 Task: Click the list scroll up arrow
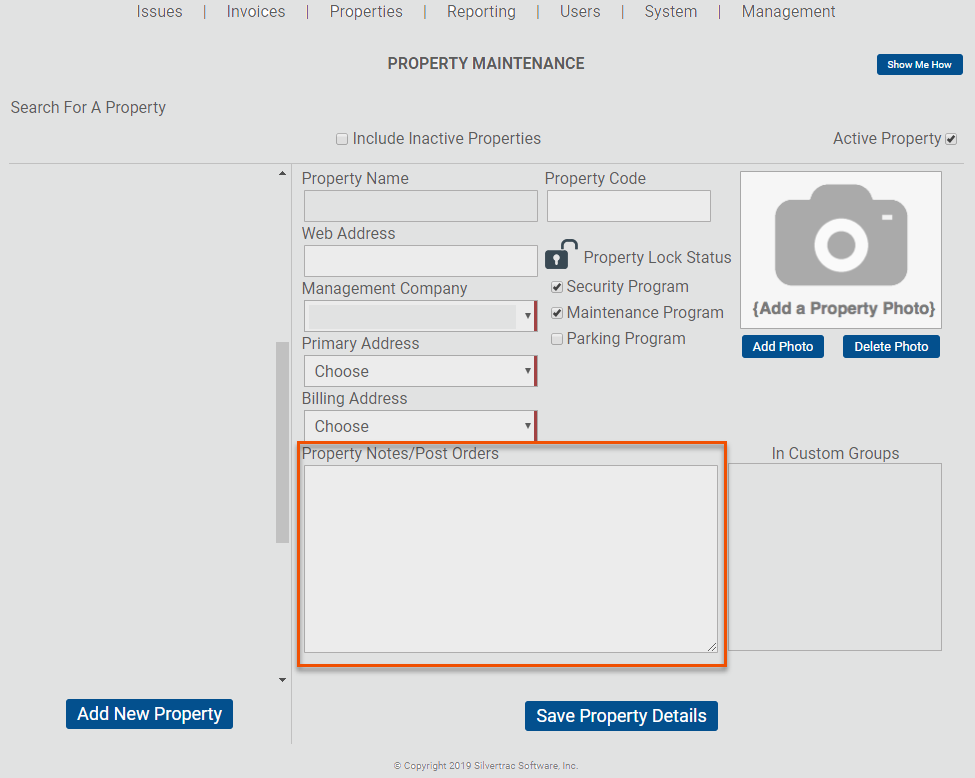[282, 174]
